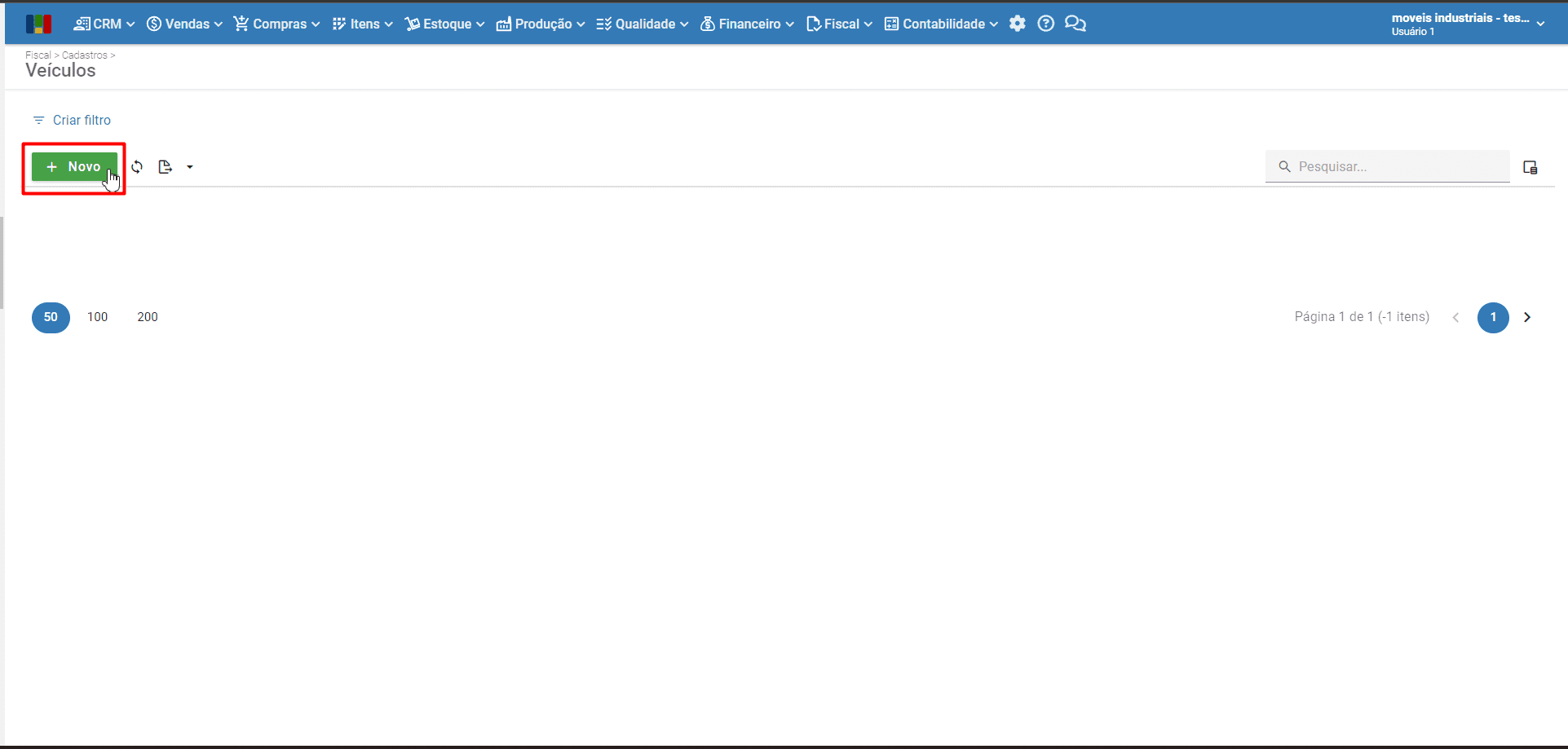Go to the previous page arrow
Image resolution: width=1568 pixels, height=749 pixels.
1455,317
